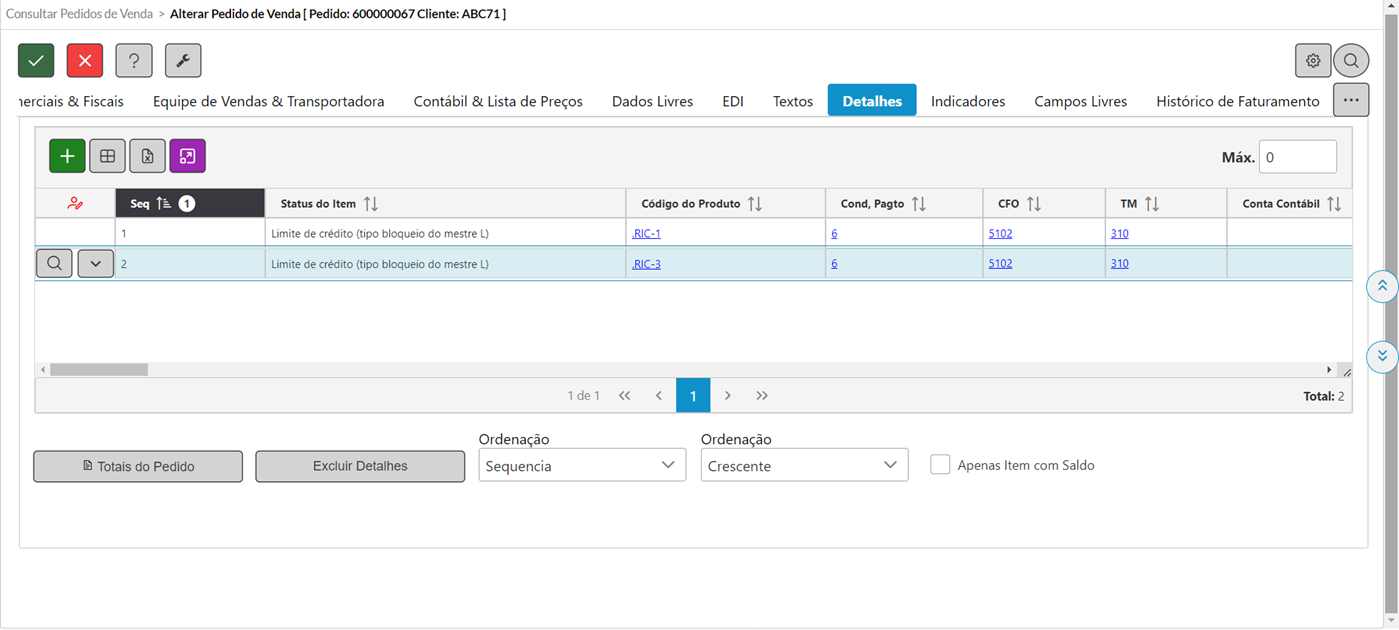1399x630 pixels.
Task: Toggle Apenas Item com Saldo checkbox
Action: pos(940,465)
